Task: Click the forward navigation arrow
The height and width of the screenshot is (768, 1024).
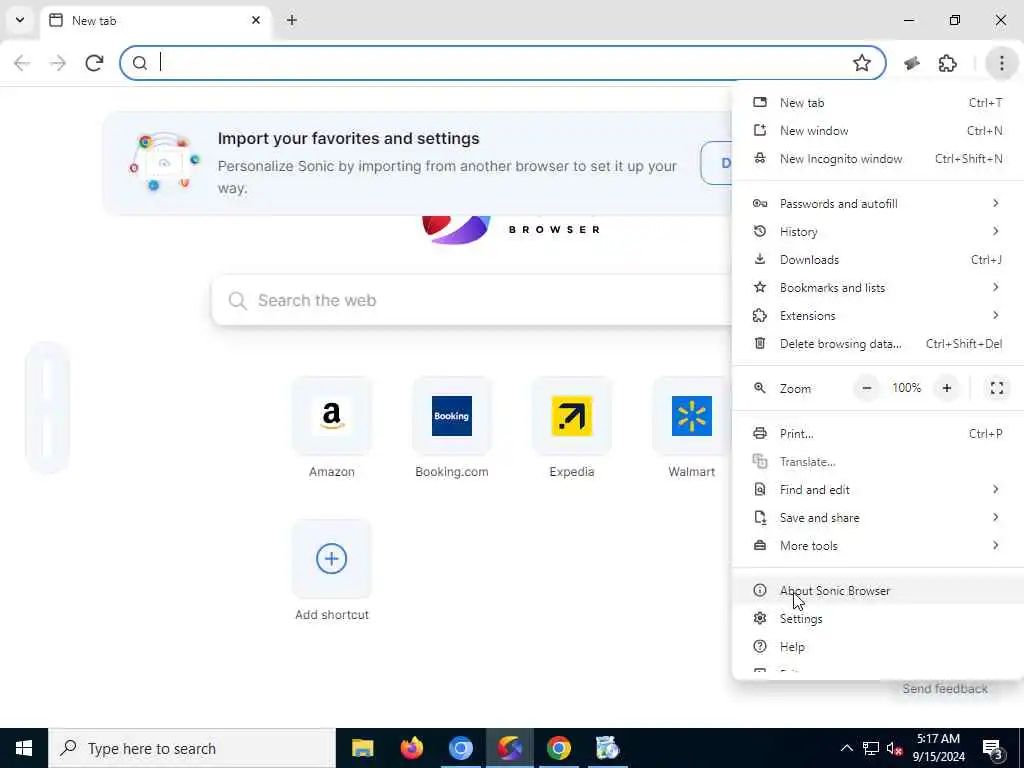Action: click(58, 63)
